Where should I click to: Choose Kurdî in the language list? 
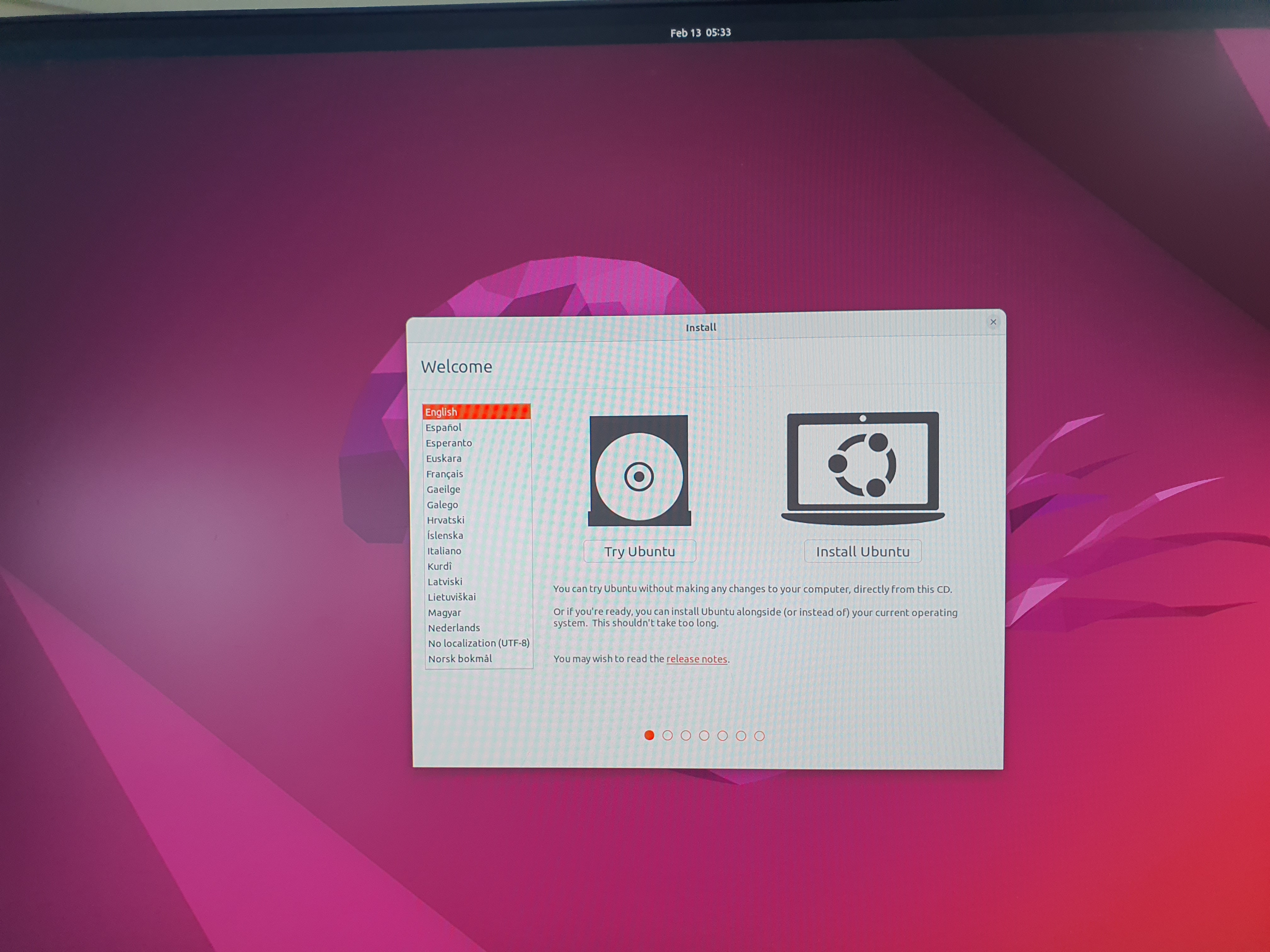(x=478, y=566)
